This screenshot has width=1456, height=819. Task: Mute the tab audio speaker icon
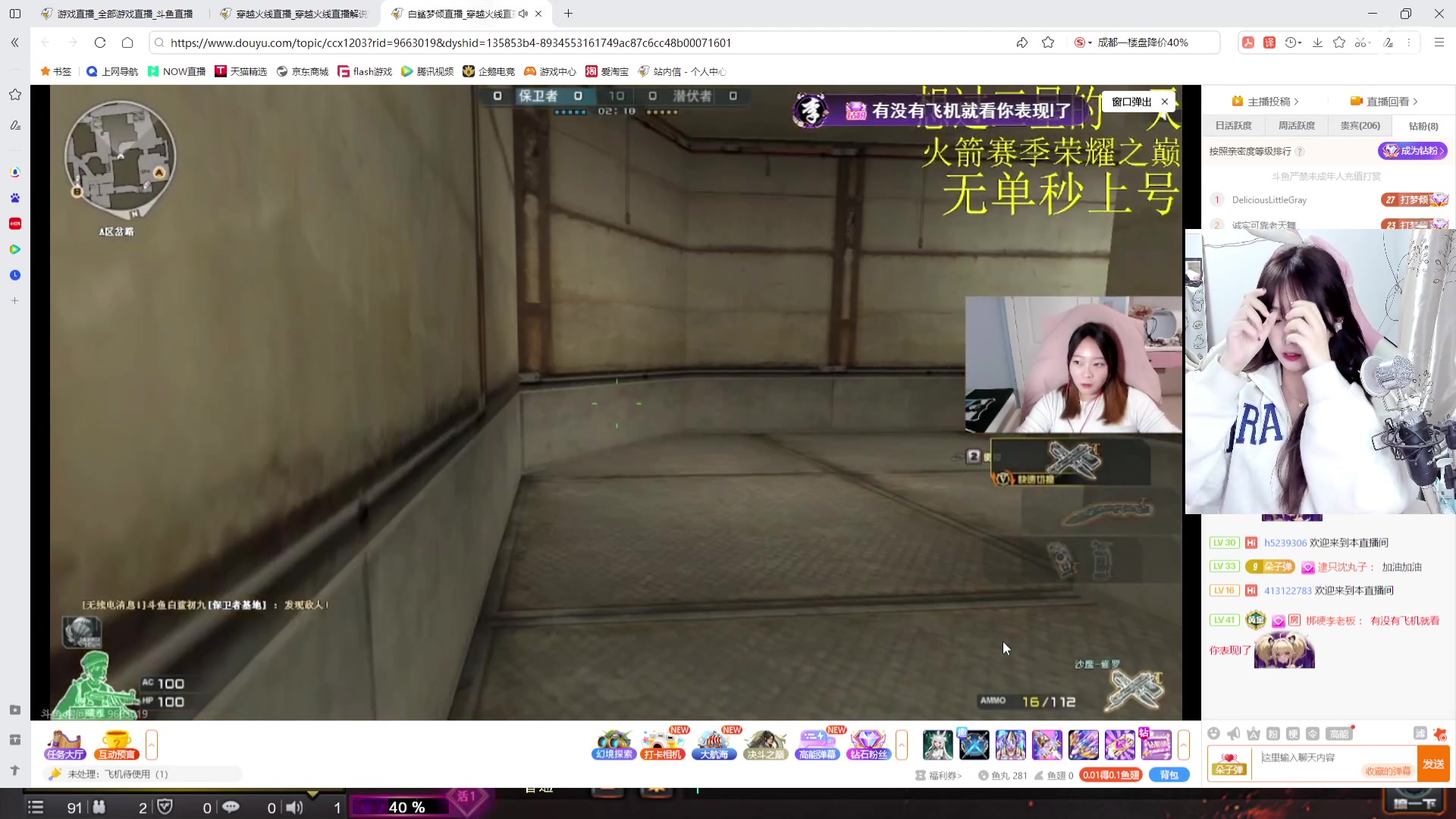tap(523, 14)
